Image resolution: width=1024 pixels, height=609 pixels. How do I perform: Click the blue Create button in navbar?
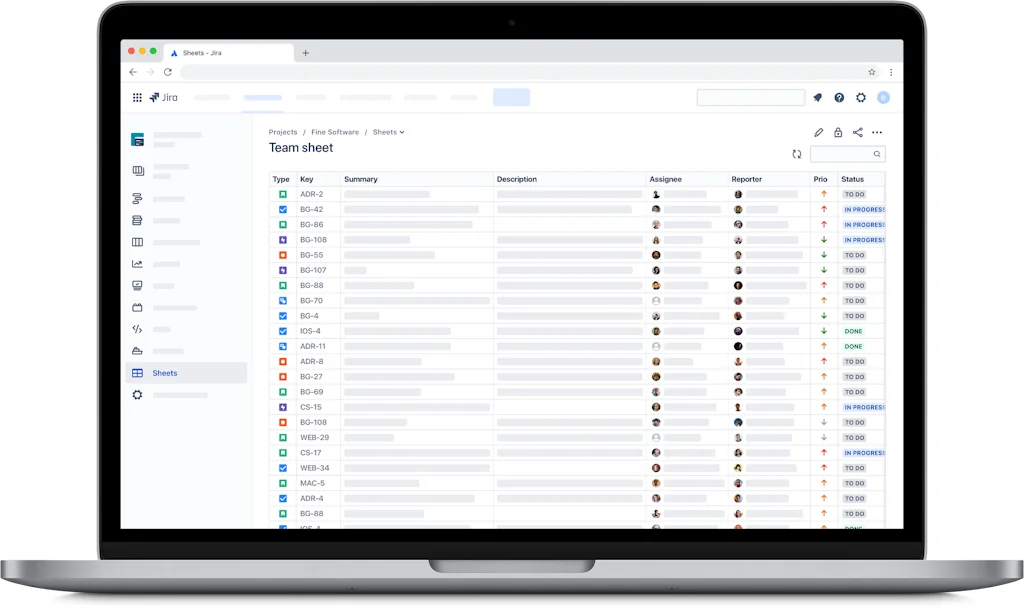[511, 98]
